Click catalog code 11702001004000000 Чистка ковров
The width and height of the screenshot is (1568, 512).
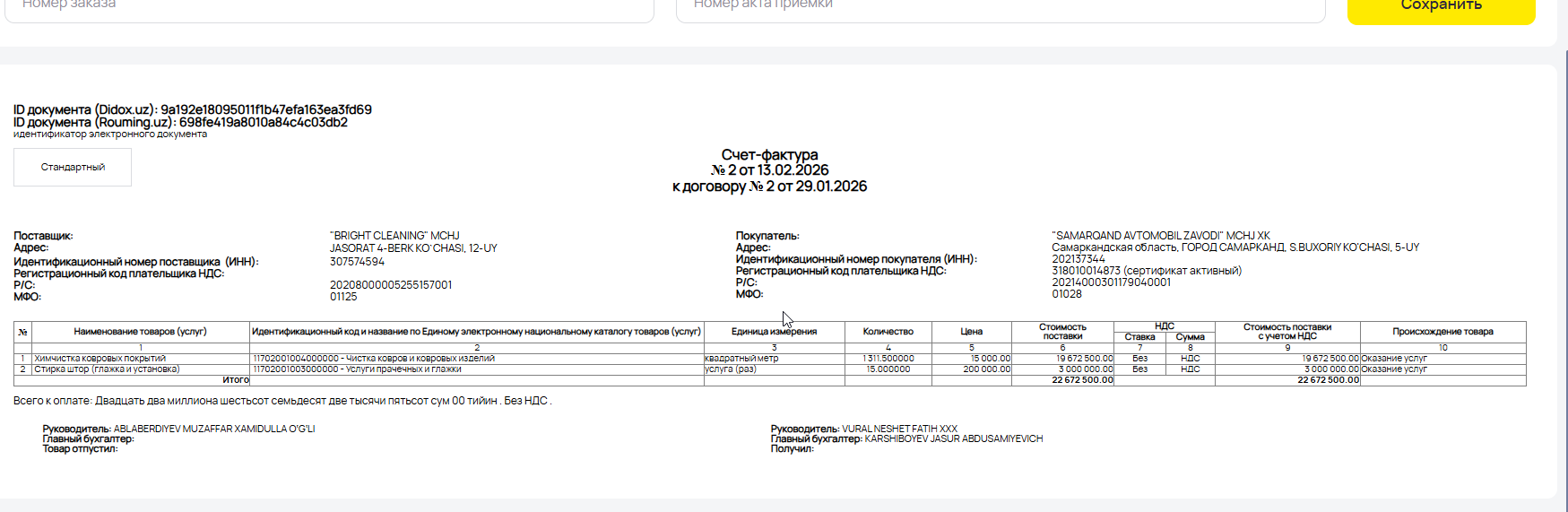pyautogui.click(x=373, y=359)
